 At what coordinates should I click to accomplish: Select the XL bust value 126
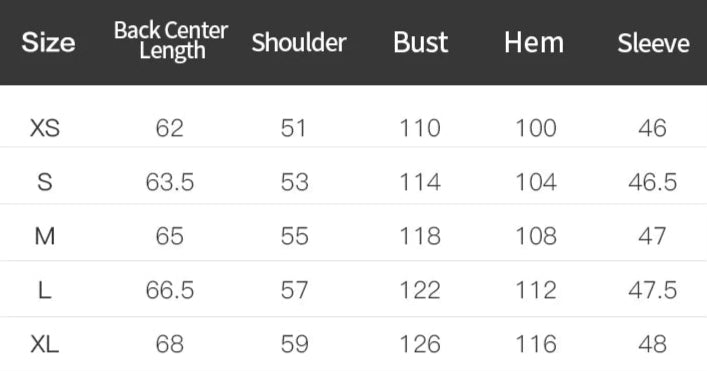tap(420, 344)
